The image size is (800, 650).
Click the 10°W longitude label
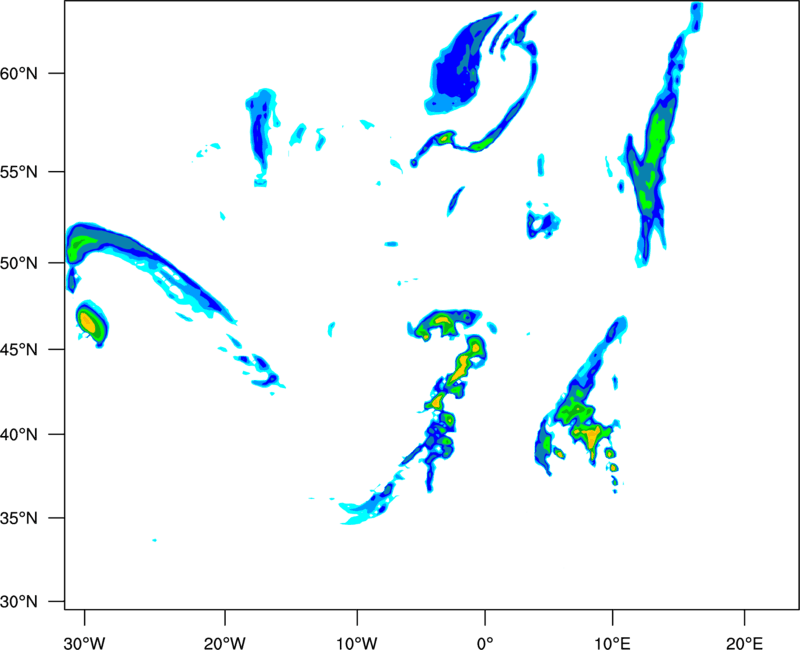pos(357,643)
